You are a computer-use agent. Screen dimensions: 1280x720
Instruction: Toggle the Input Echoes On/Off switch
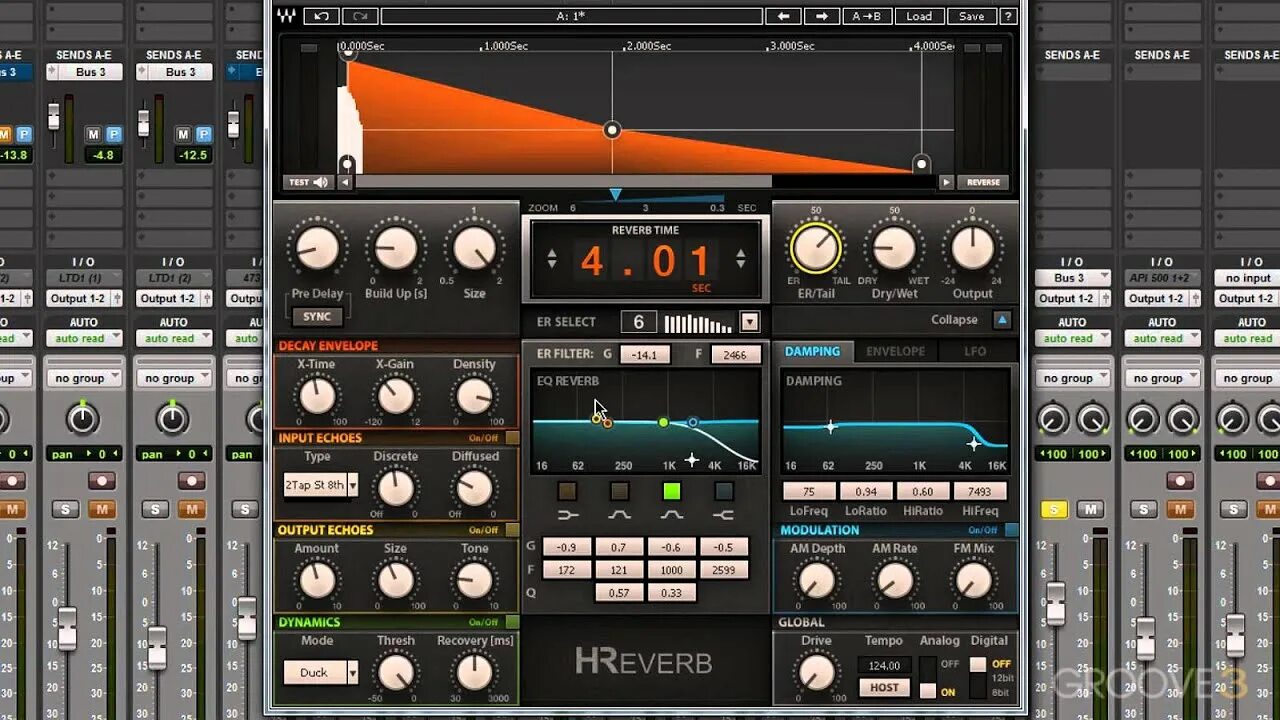point(512,438)
